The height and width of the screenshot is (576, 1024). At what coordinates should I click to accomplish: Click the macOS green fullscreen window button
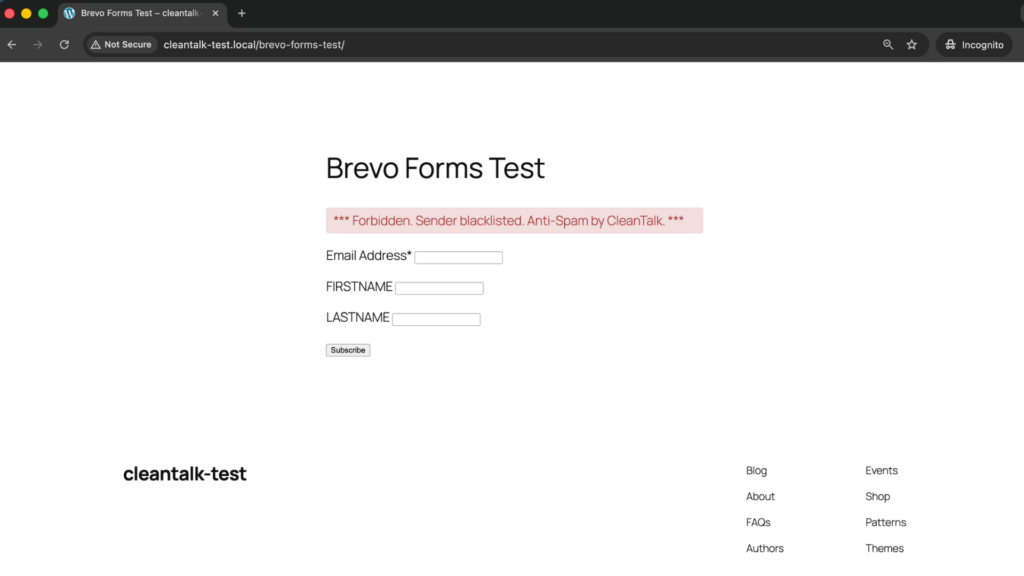tap(43, 13)
